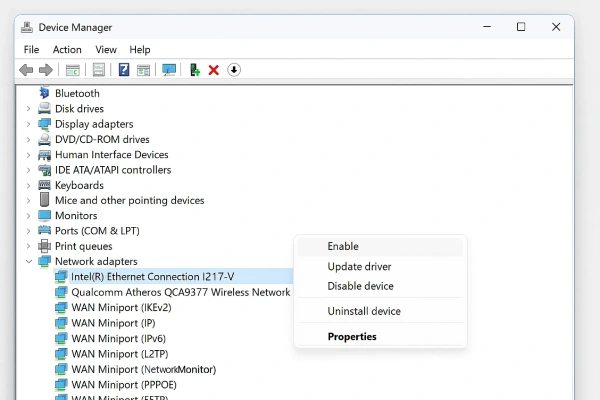
Task: Expand the Monitors node
Action: [28, 216]
